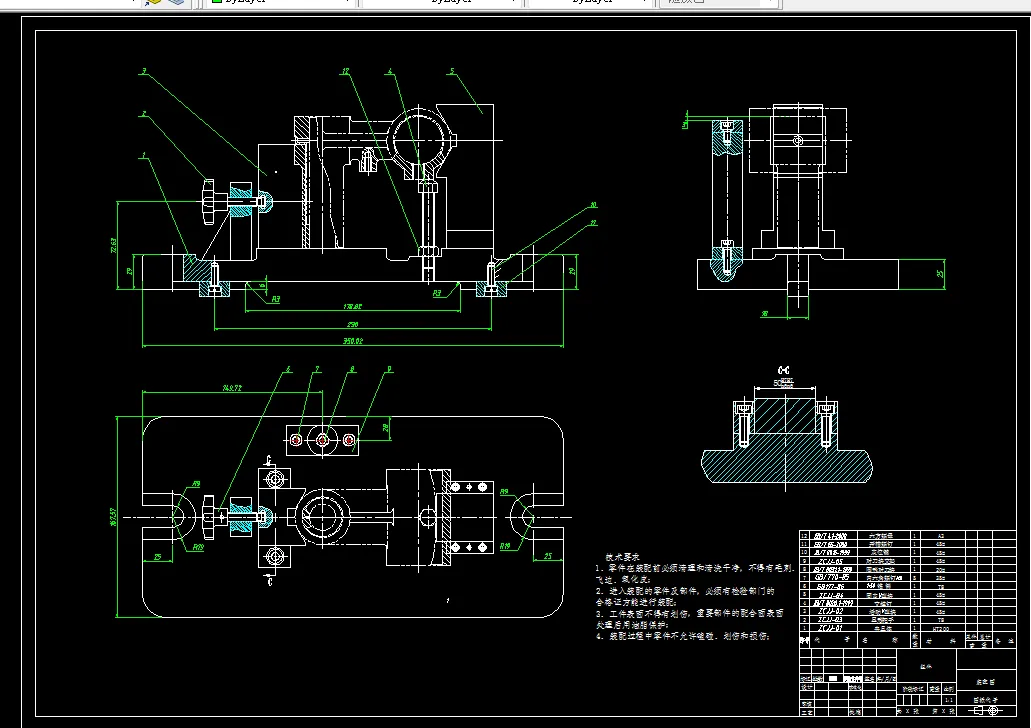Click balloon callout number 10
The image size is (1031, 728).
point(593,205)
